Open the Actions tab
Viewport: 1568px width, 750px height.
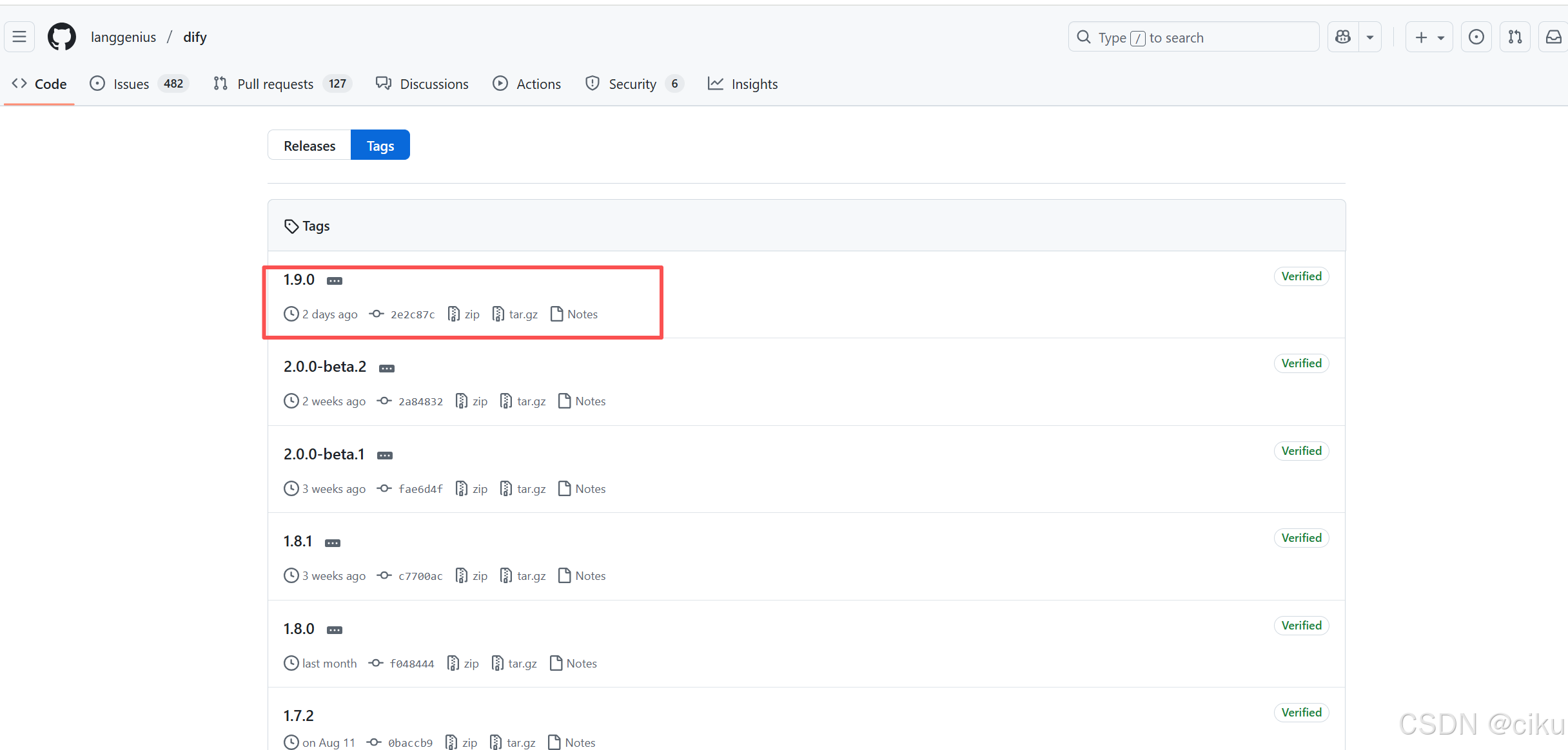click(527, 84)
